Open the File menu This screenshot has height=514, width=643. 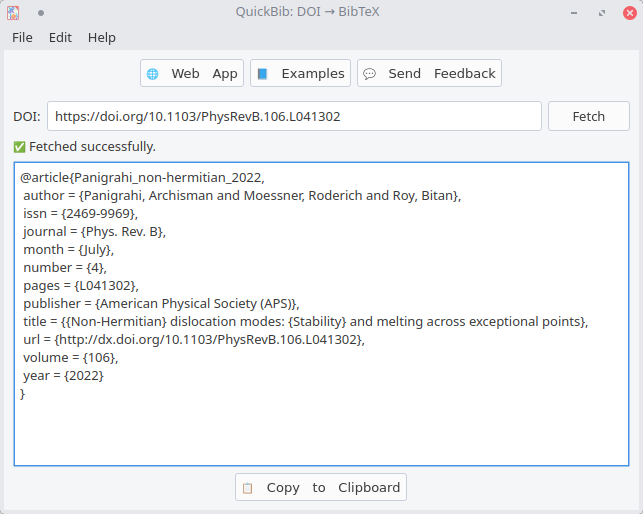(22, 38)
